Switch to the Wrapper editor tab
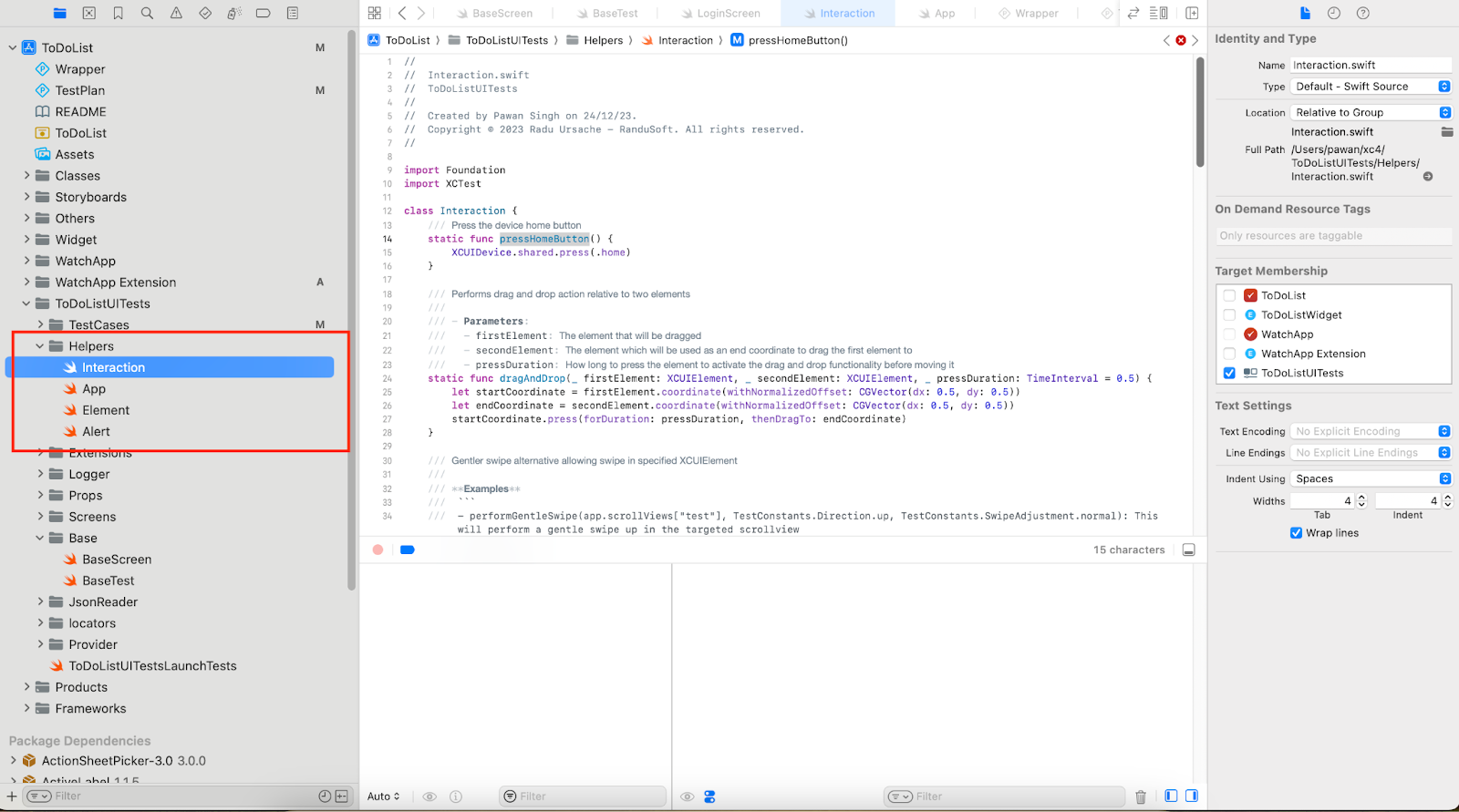This screenshot has height=812, width=1459. (1029, 14)
